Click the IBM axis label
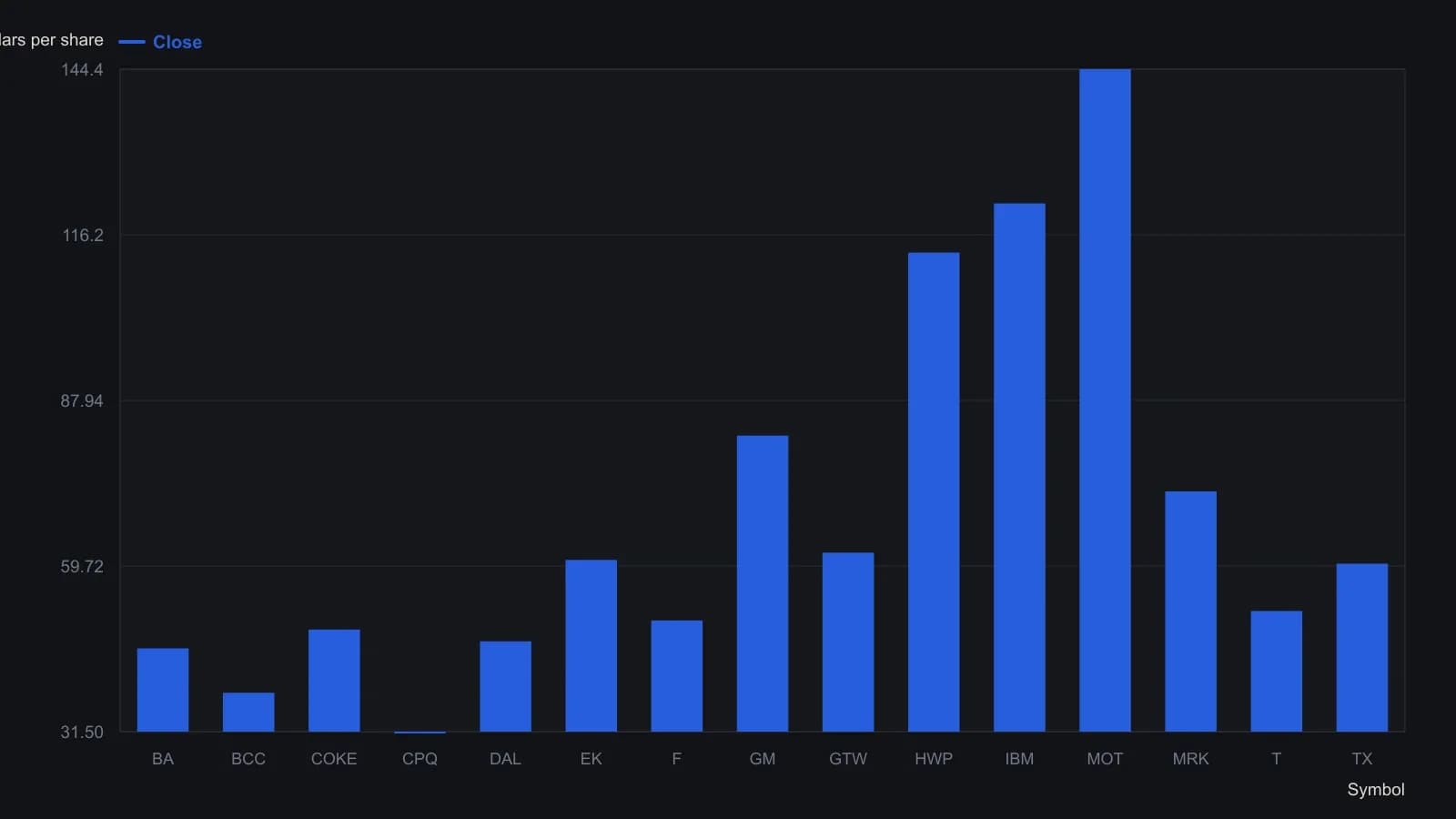 (x=1019, y=759)
